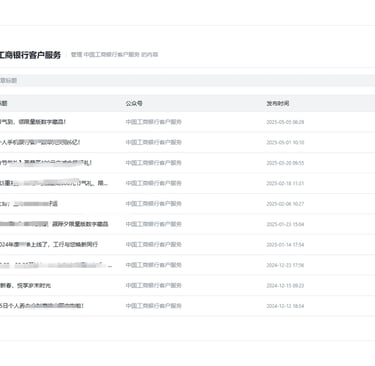The width and height of the screenshot is (375, 366).
Task: Open article about 个人手机银行客户
Action: tap(40, 142)
